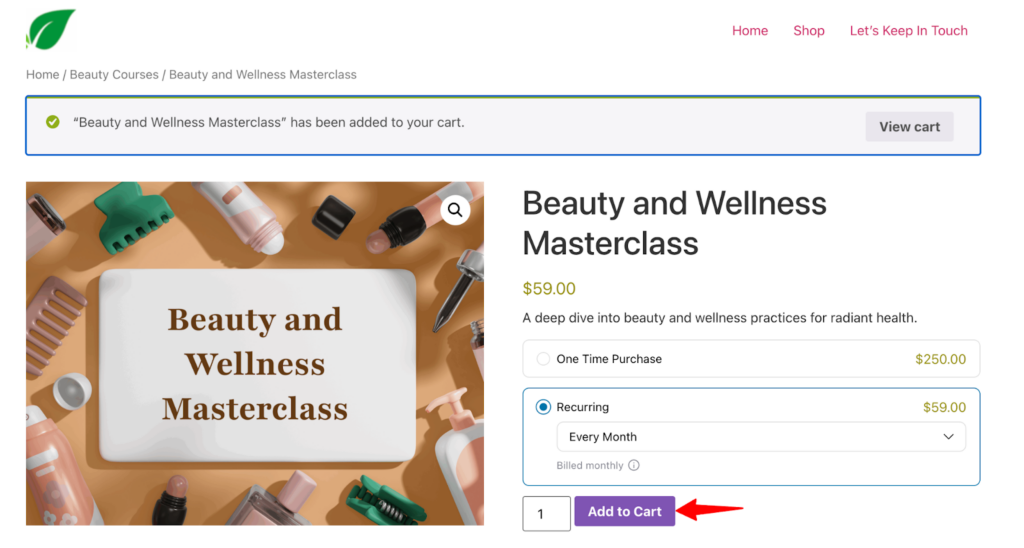The height and width of the screenshot is (548, 1024).
Task: Click the View cart button
Action: click(909, 127)
